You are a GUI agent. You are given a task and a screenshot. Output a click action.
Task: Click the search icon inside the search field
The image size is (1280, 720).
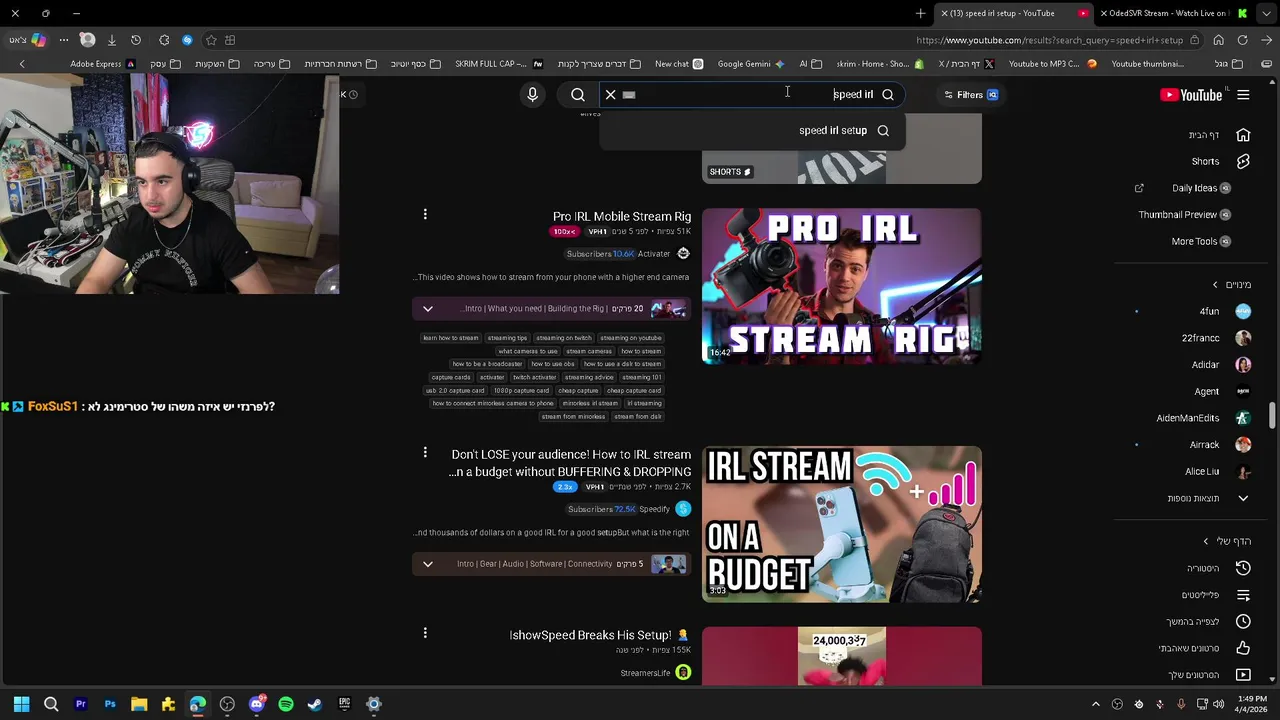click(x=887, y=95)
